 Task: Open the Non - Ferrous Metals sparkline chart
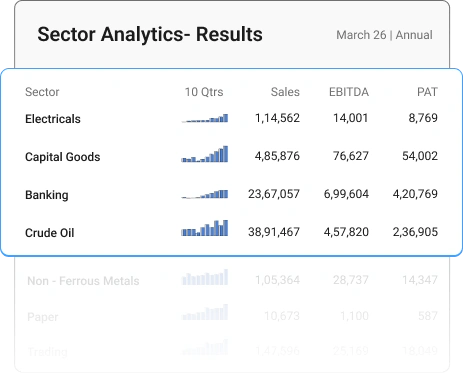pos(205,277)
